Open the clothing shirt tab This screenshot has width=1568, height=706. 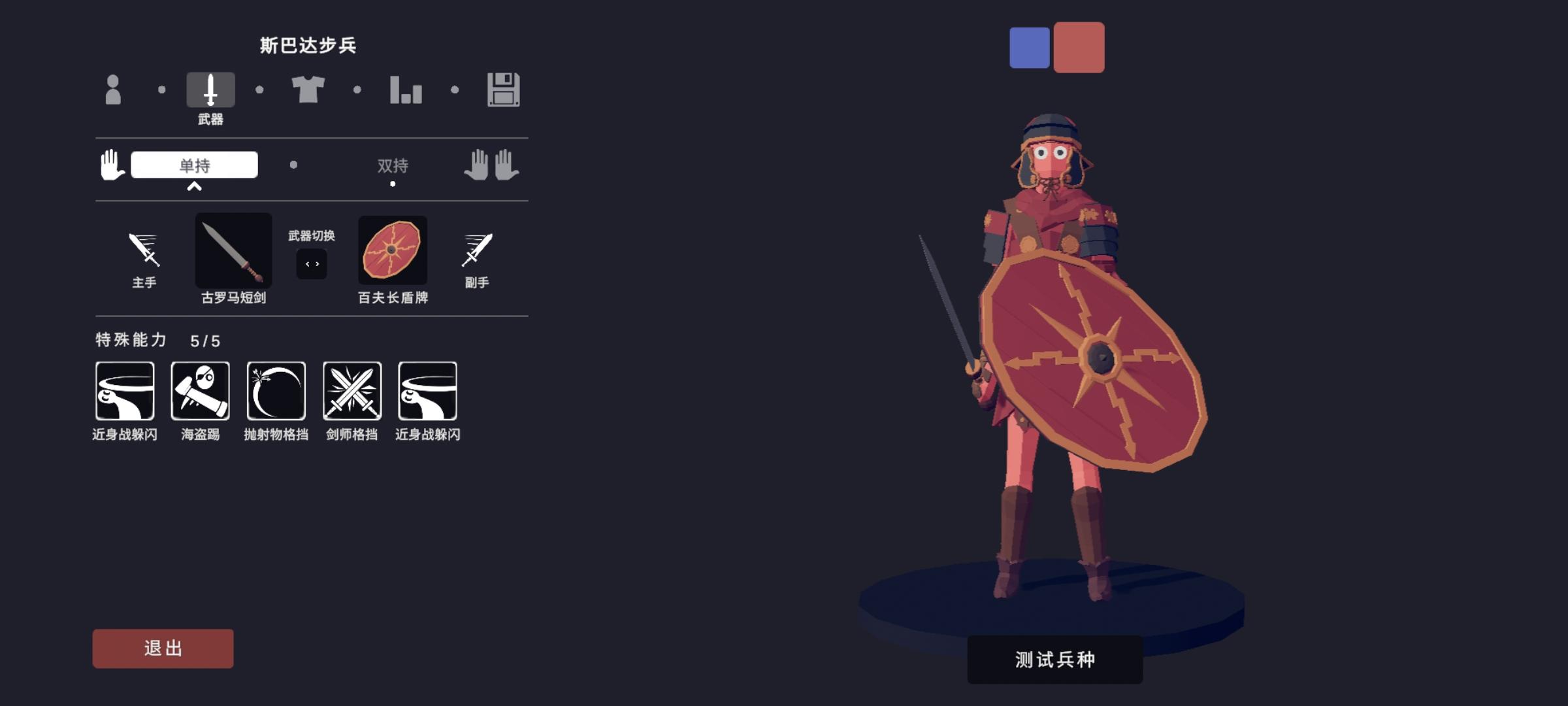[x=308, y=90]
